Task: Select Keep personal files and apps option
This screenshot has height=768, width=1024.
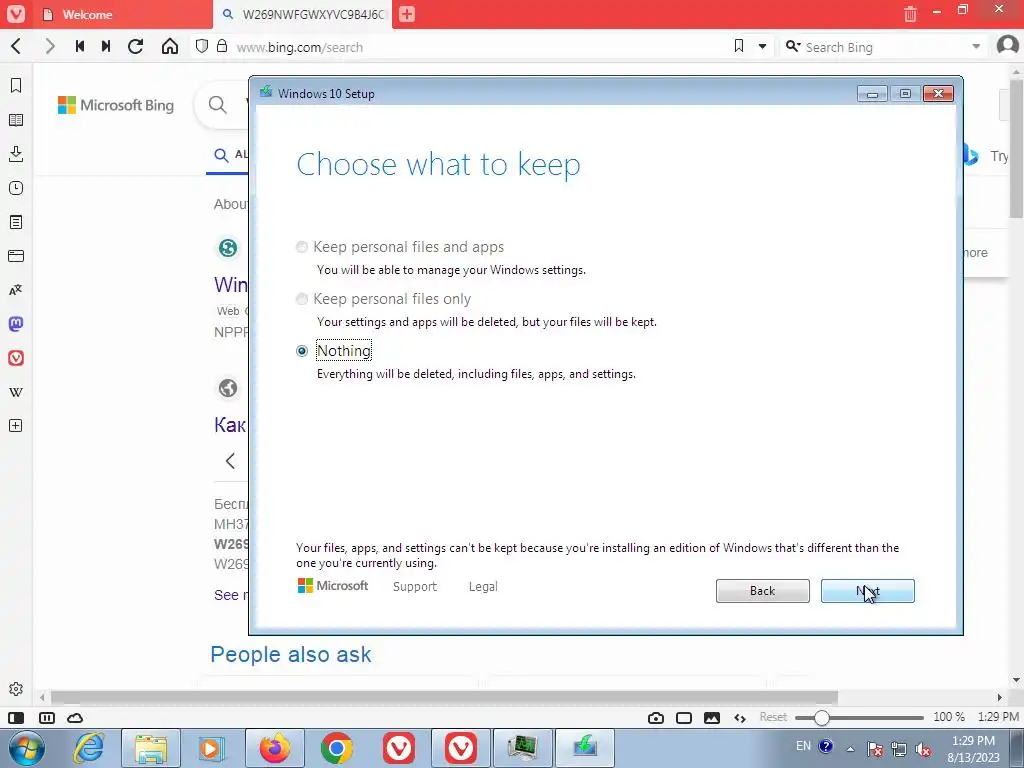Action: (x=302, y=247)
